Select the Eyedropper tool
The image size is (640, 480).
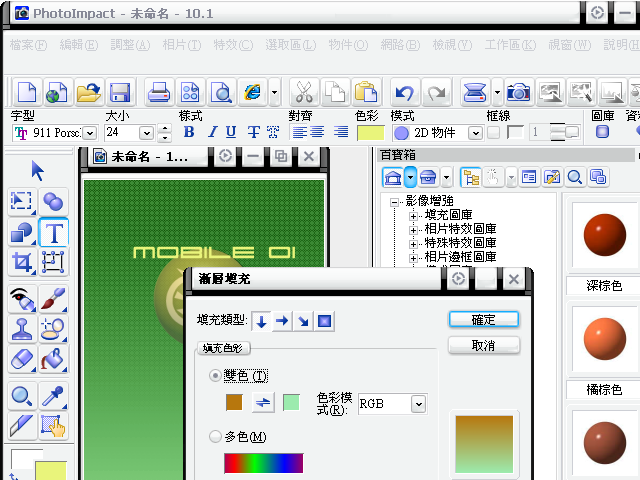(x=53, y=396)
